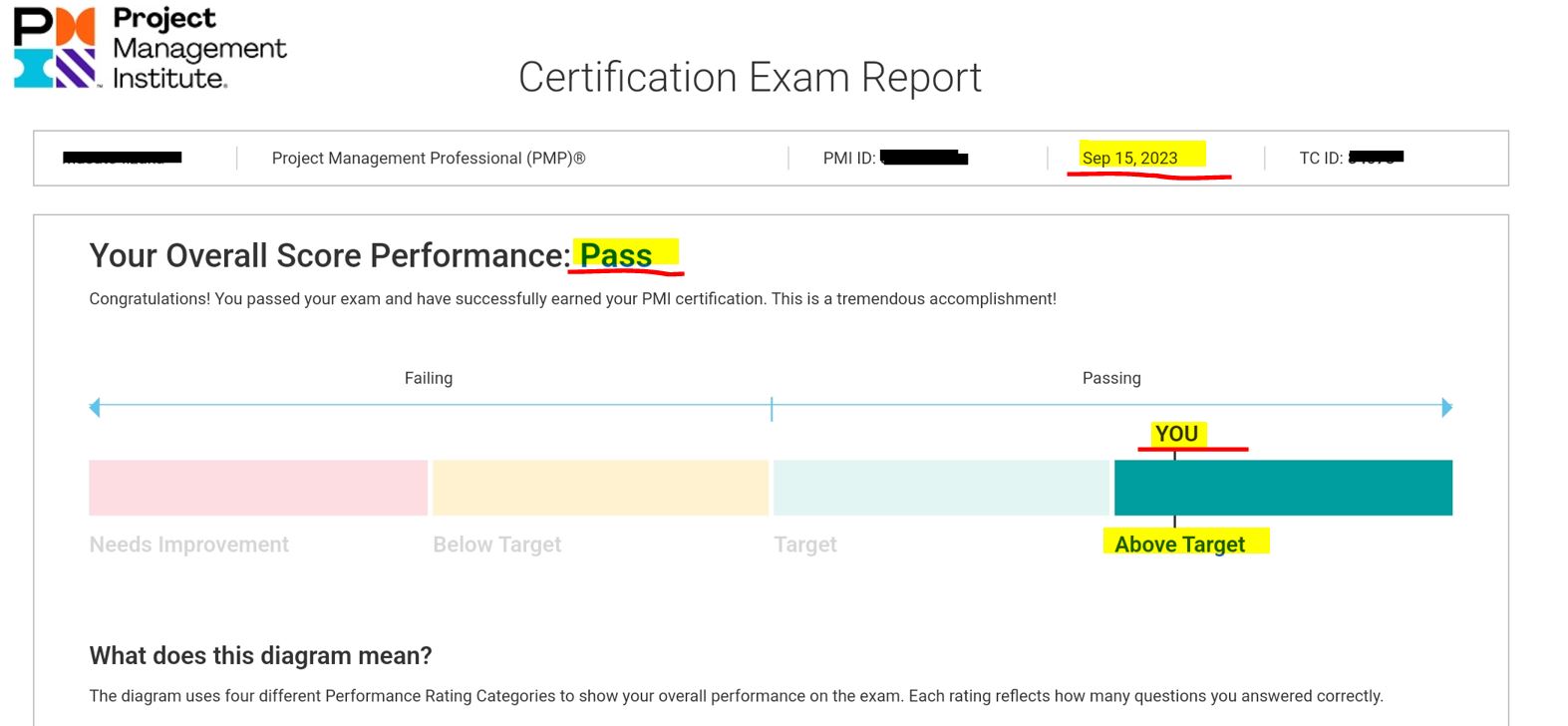This screenshot has width=1568, height=726.
Task: Click the highlighted Pass result text
Action: click(616, 255)
